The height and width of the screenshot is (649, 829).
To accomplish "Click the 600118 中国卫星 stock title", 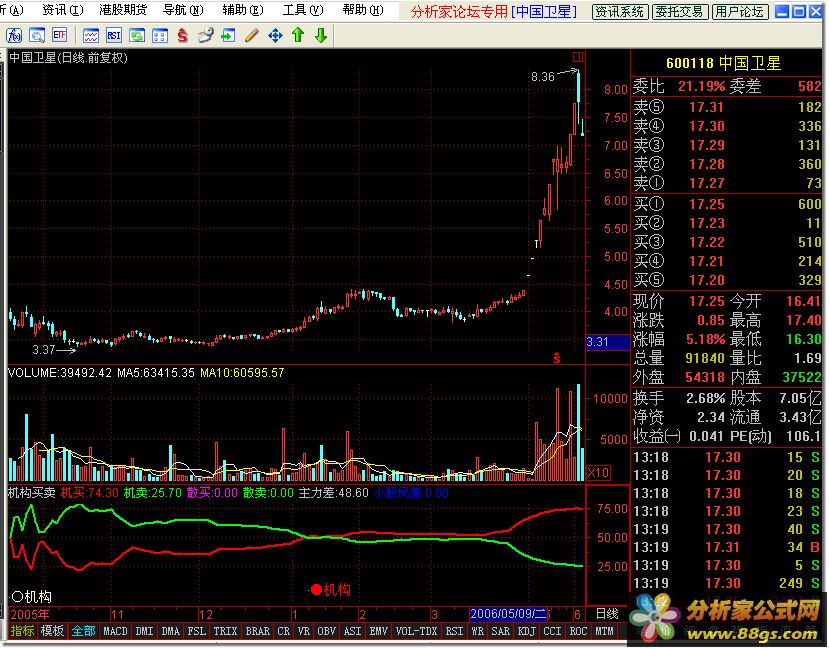I will pyautogui.click(x=723, y=63).
